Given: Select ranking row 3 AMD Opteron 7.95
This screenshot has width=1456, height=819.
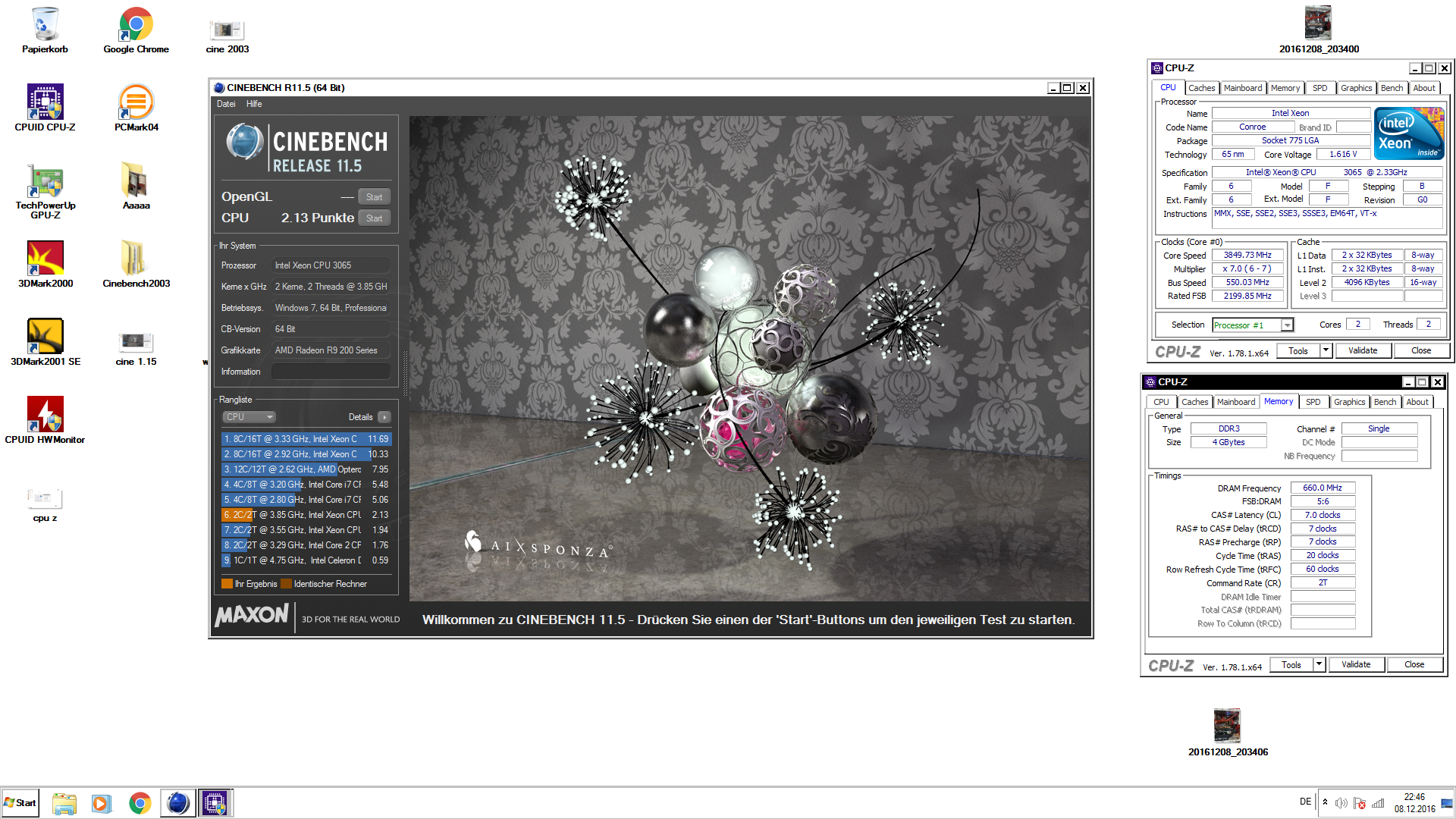Looking at the screenshot, I should [306, 469].
